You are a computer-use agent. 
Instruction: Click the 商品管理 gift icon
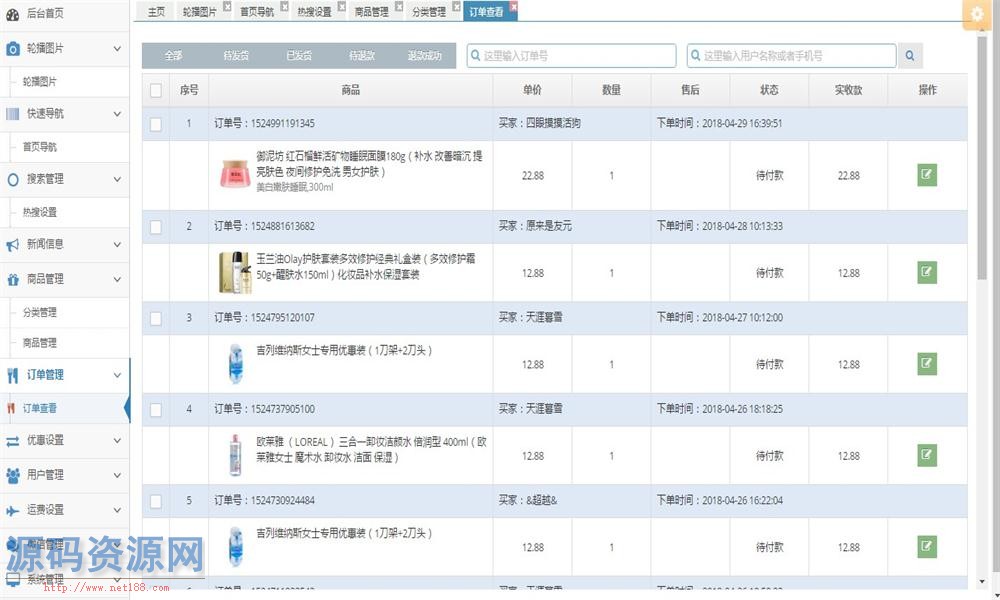(x=13, y=279)
